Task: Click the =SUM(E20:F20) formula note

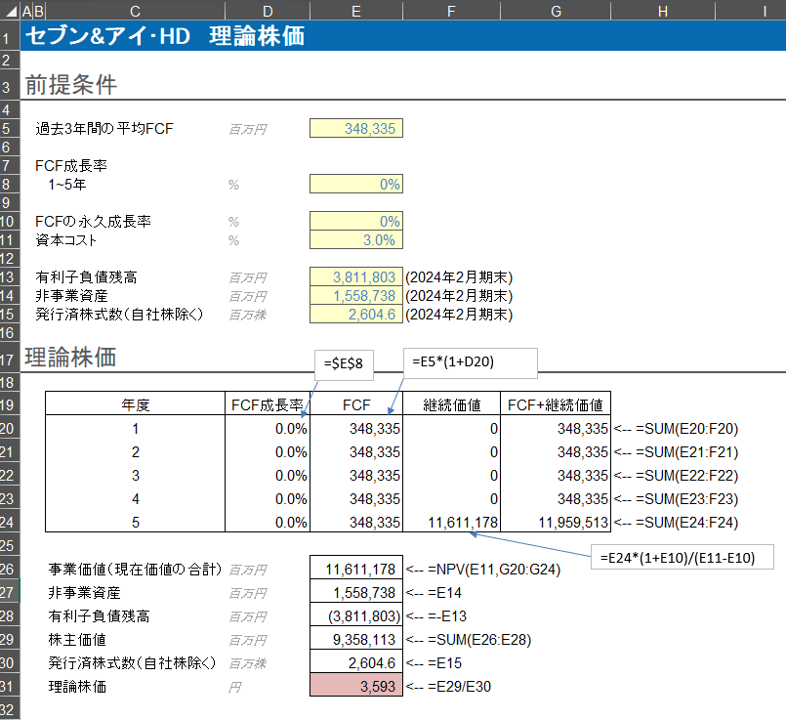Action: pyautogui.click(x=676, y=429)
